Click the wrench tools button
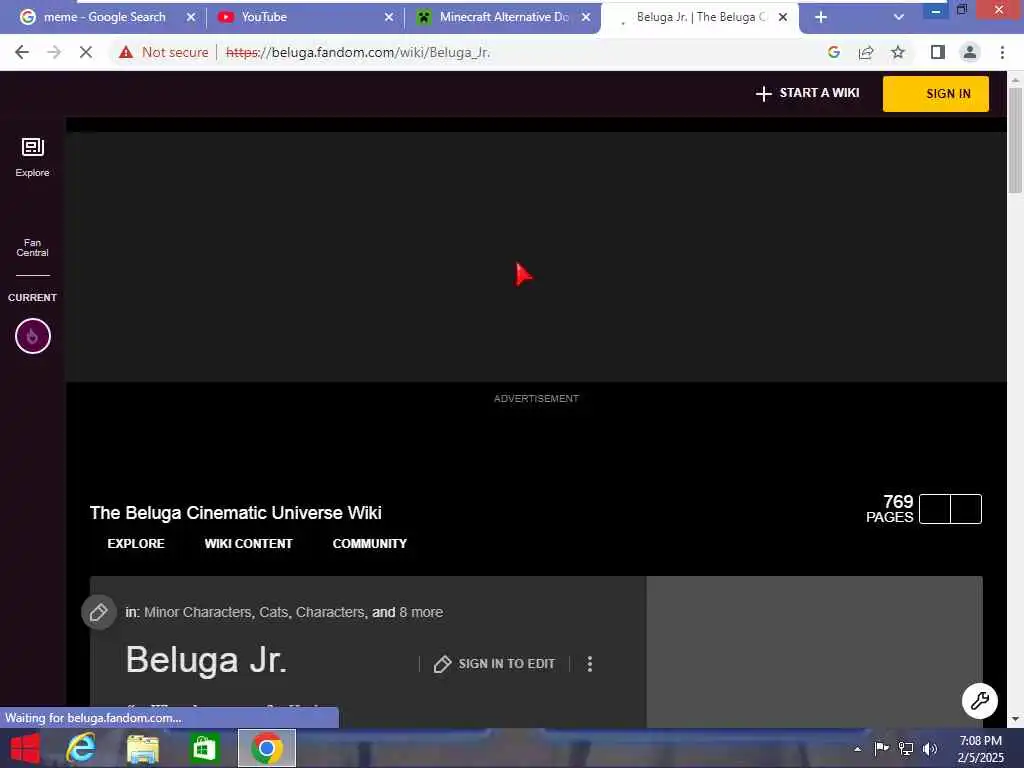Viewport: 1024px width, 768px height. 980,701
